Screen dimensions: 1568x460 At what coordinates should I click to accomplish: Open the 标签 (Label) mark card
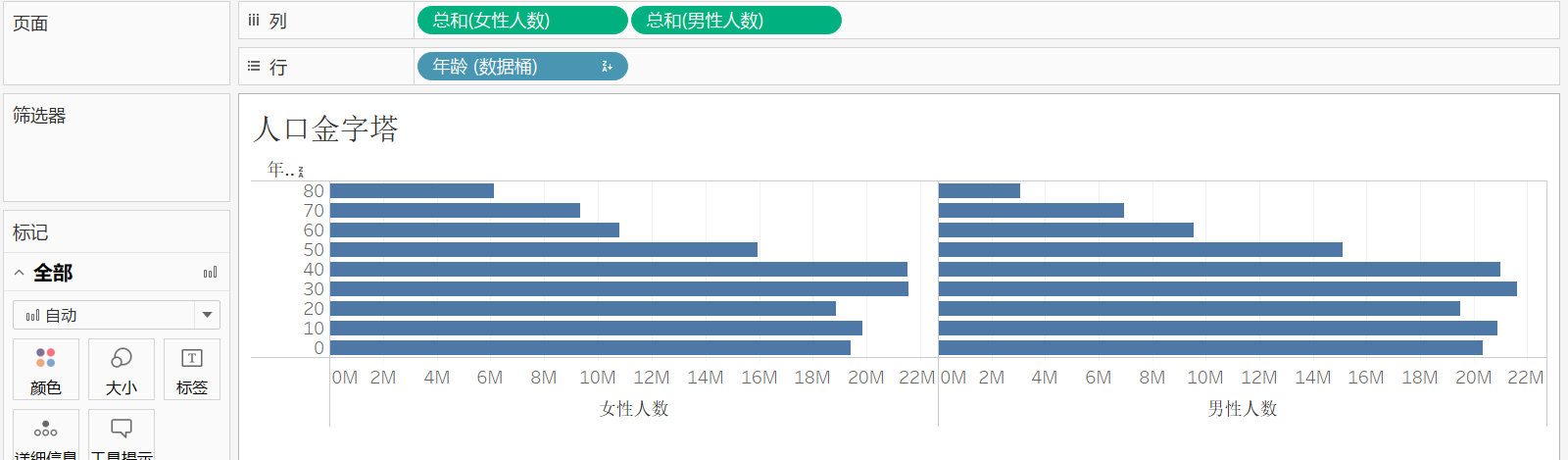[192, 369]
